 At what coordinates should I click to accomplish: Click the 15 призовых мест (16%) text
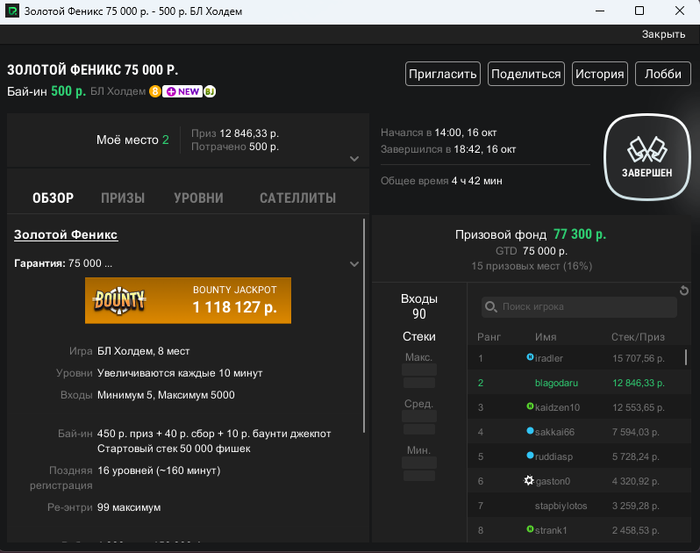point(532,266)
